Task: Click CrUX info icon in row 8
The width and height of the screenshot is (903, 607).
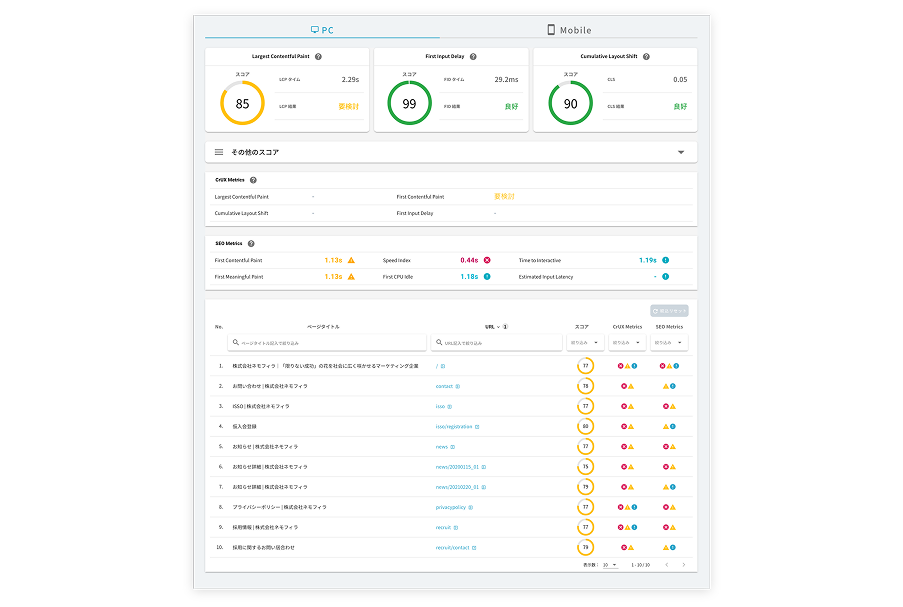Action: (634, 507)
